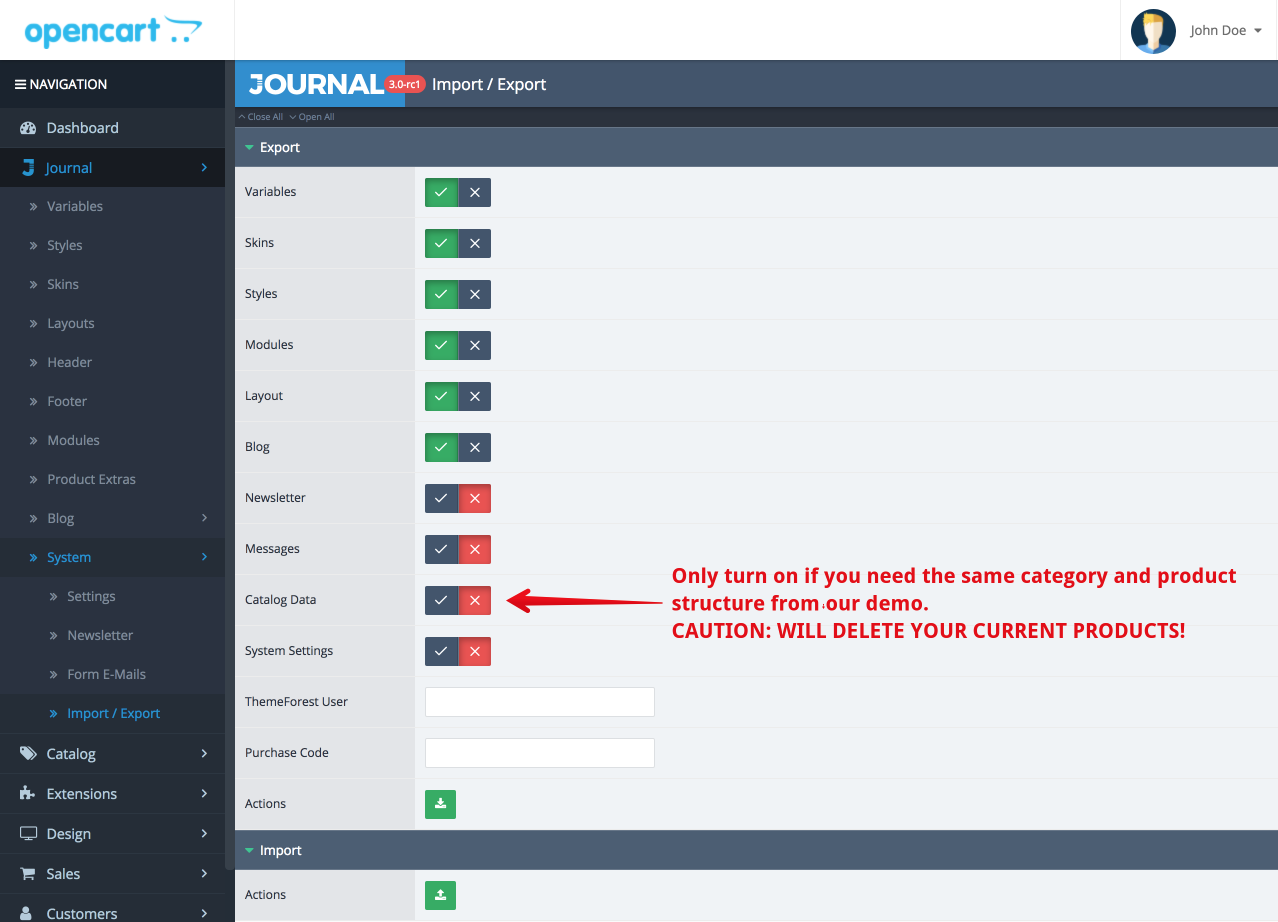Click the Journal J icon in sidebar
Screen dimensions: 1278x922
click(x=28, y=168)
